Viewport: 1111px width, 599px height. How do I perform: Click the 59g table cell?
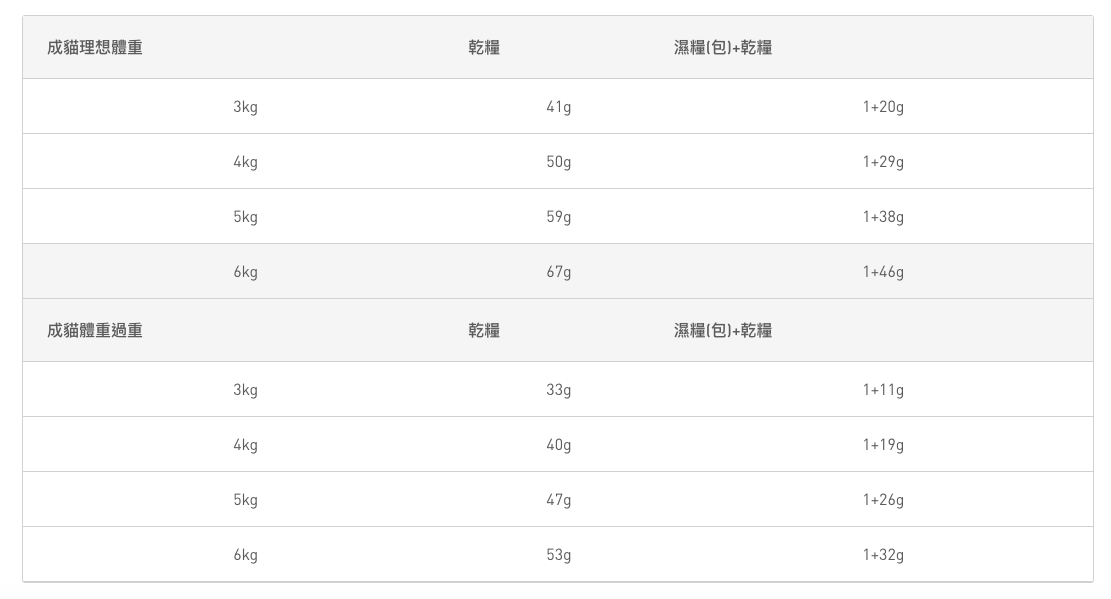point(559,217)
